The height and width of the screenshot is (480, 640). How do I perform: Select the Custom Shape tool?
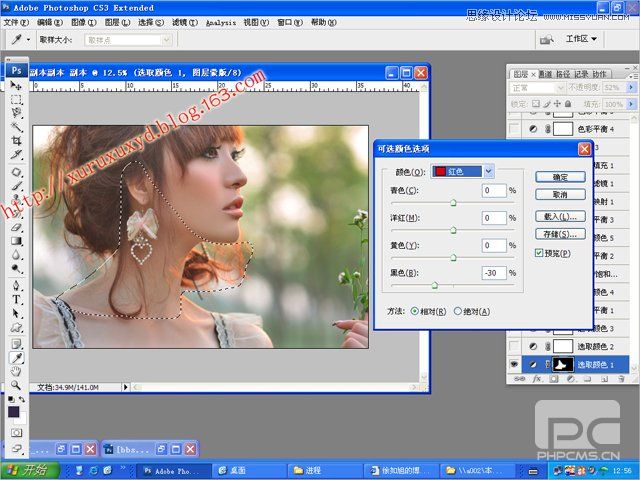(x=16, y=327)
